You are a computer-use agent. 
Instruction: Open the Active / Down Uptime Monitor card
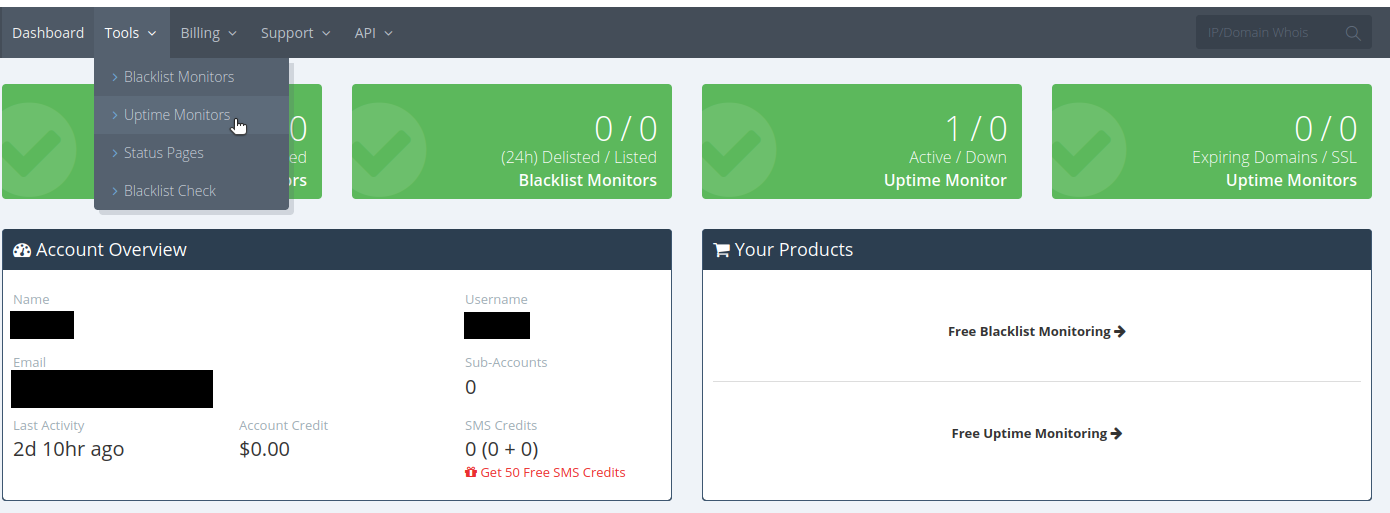point(862,141)
